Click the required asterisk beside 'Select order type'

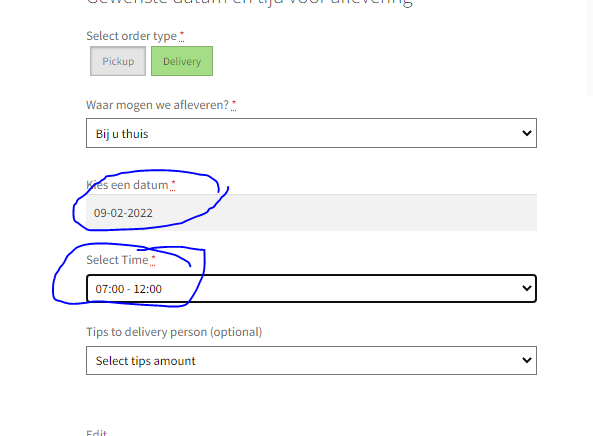[x=182, y=36]
